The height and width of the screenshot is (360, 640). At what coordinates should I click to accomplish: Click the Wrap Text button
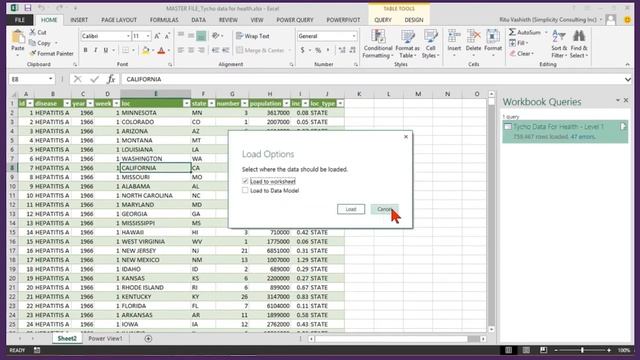pyautogui.click(x=253, y=36)
